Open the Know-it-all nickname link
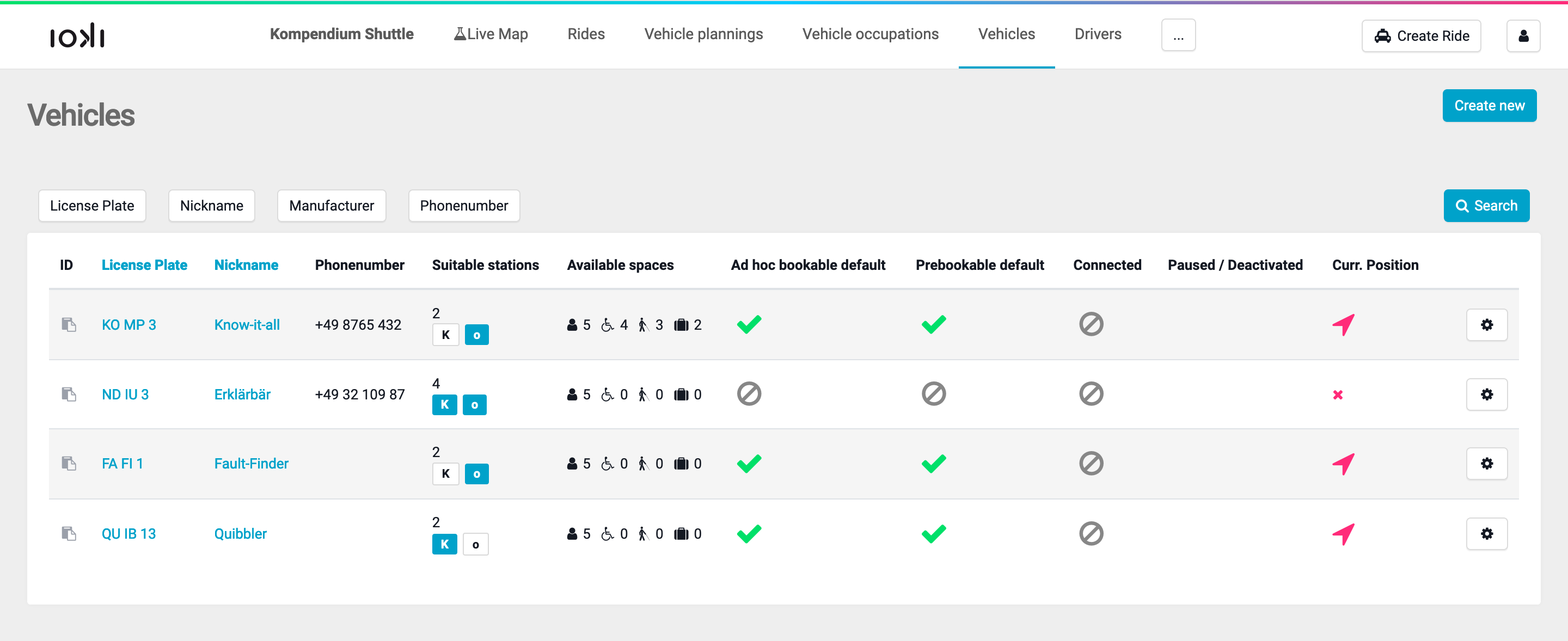Screen dimensions: 1568x641 247,325
